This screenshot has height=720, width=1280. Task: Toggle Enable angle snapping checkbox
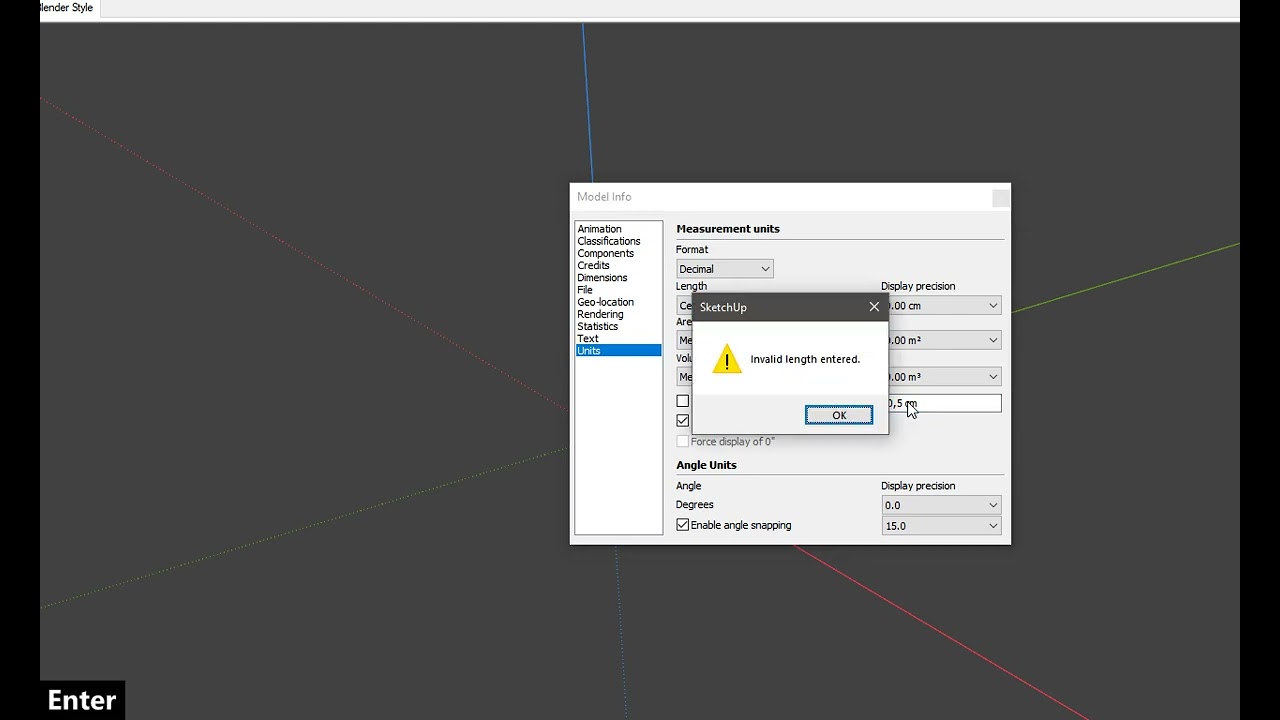click(x=683, y=525)
